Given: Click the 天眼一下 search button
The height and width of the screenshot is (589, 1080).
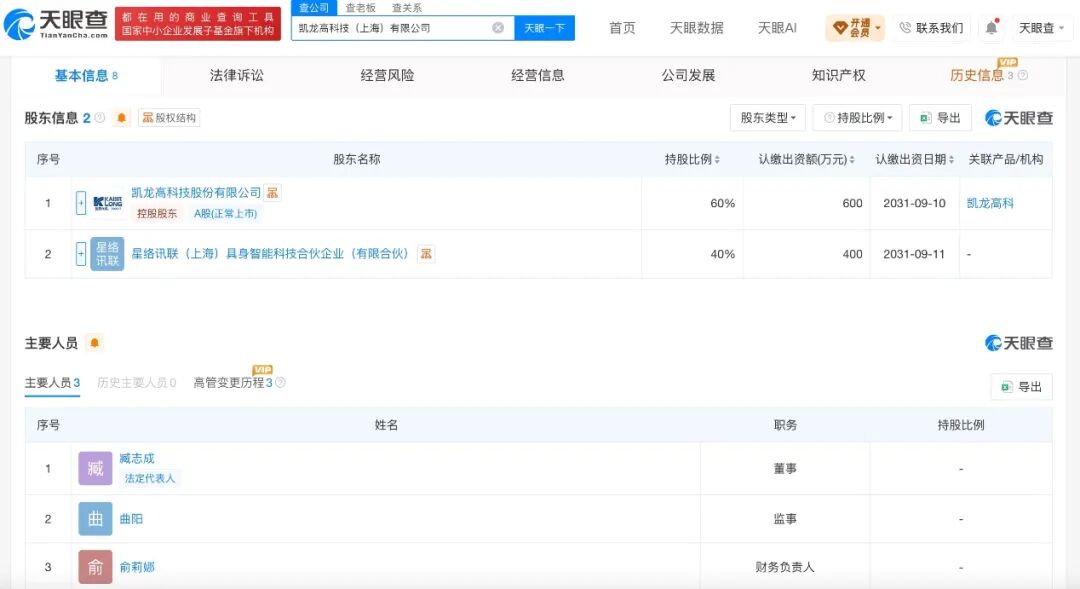Looking at the screenshot, I should point(544,28).
